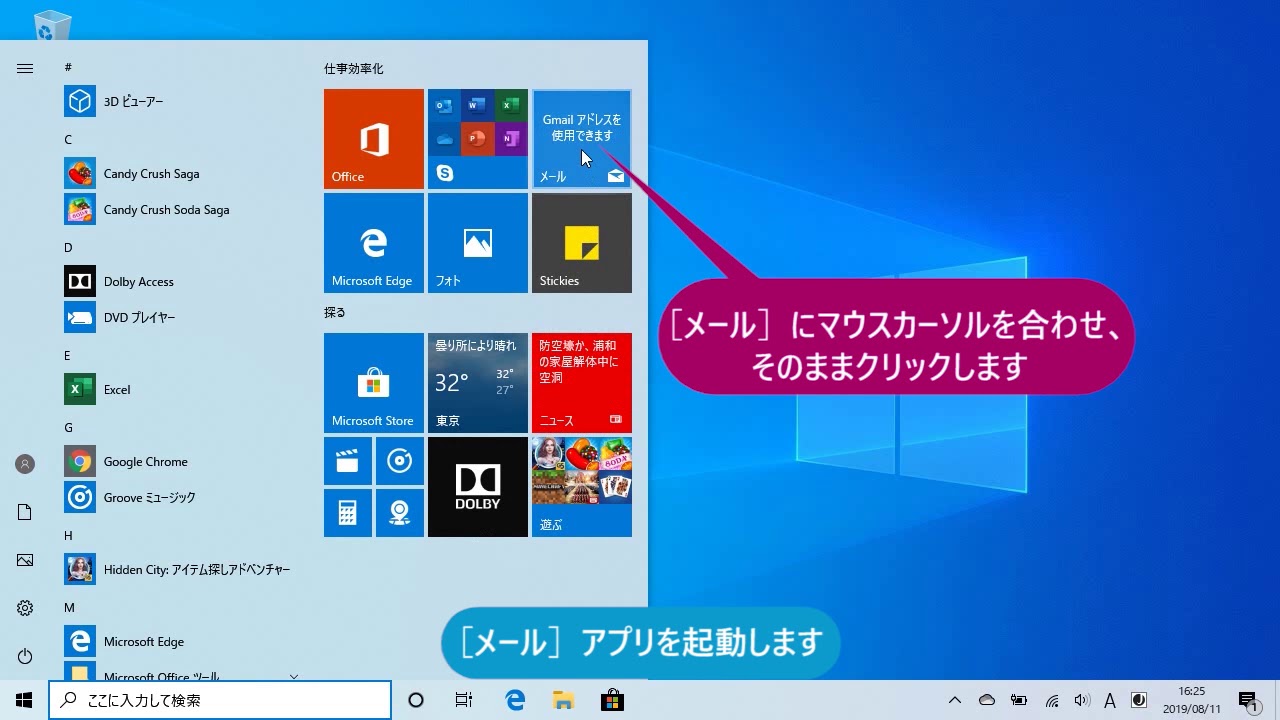1280x720 pixels.
Task: Click the letter M section header
Action: coord(69,608)
